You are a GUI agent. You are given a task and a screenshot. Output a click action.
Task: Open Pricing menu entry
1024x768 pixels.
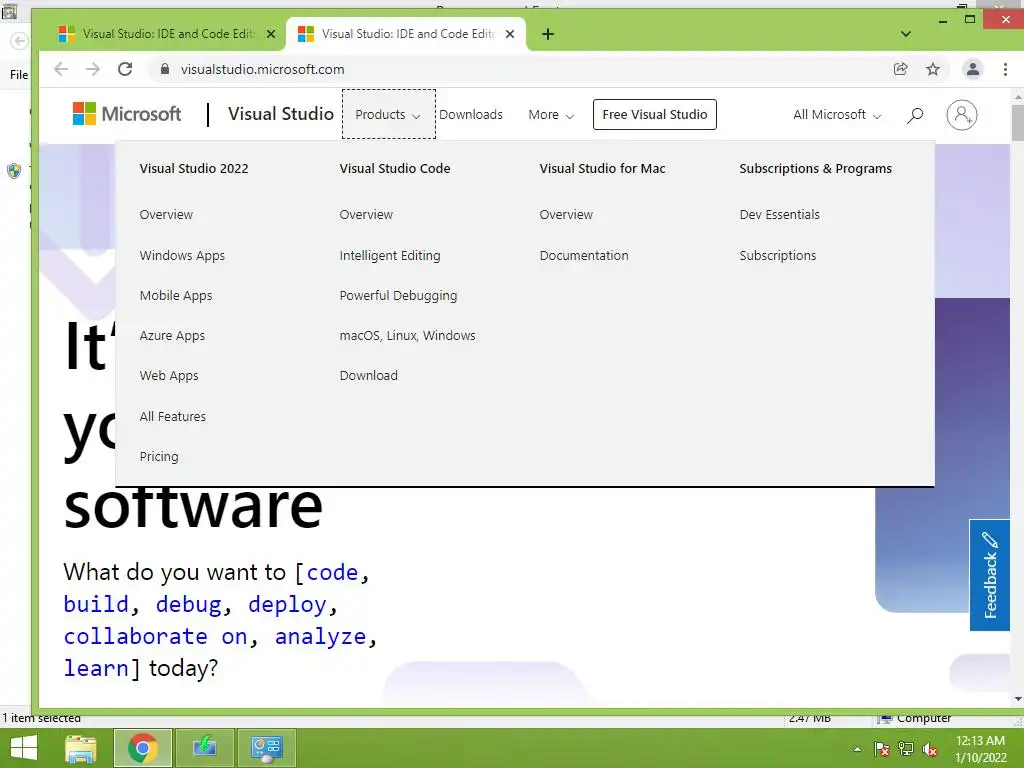click(159, 456)
